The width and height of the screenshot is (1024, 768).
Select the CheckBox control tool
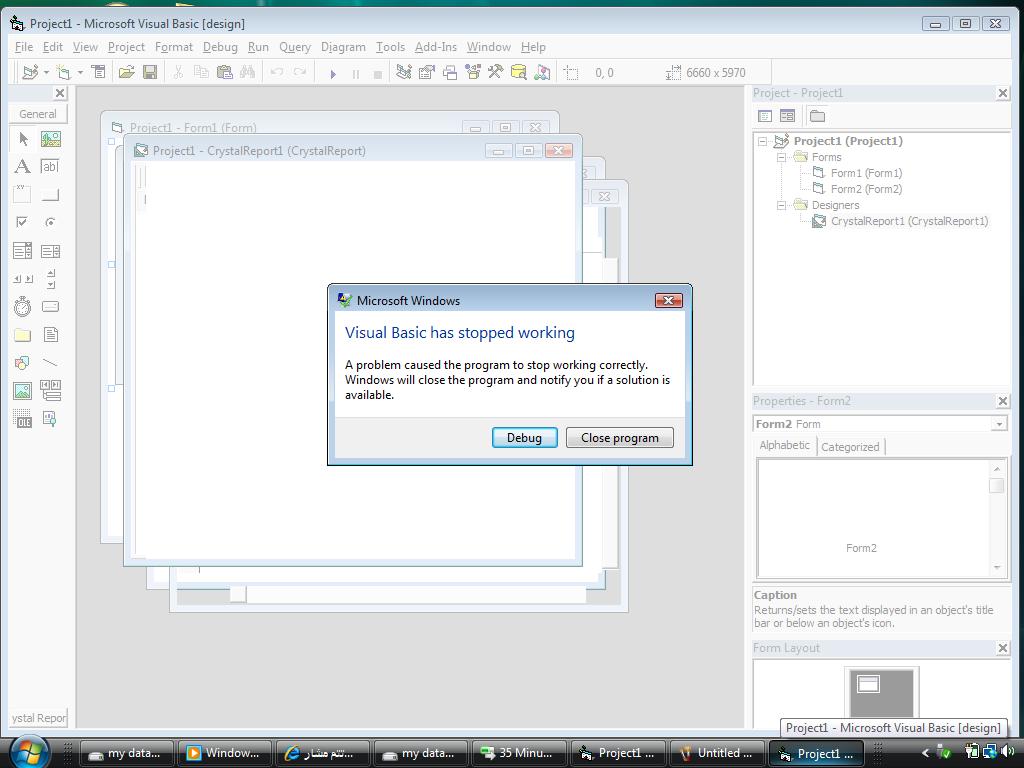(22, 222)
